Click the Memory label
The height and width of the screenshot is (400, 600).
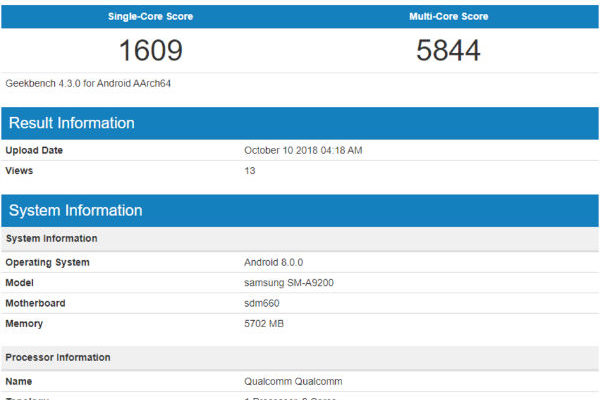point(24,324)
